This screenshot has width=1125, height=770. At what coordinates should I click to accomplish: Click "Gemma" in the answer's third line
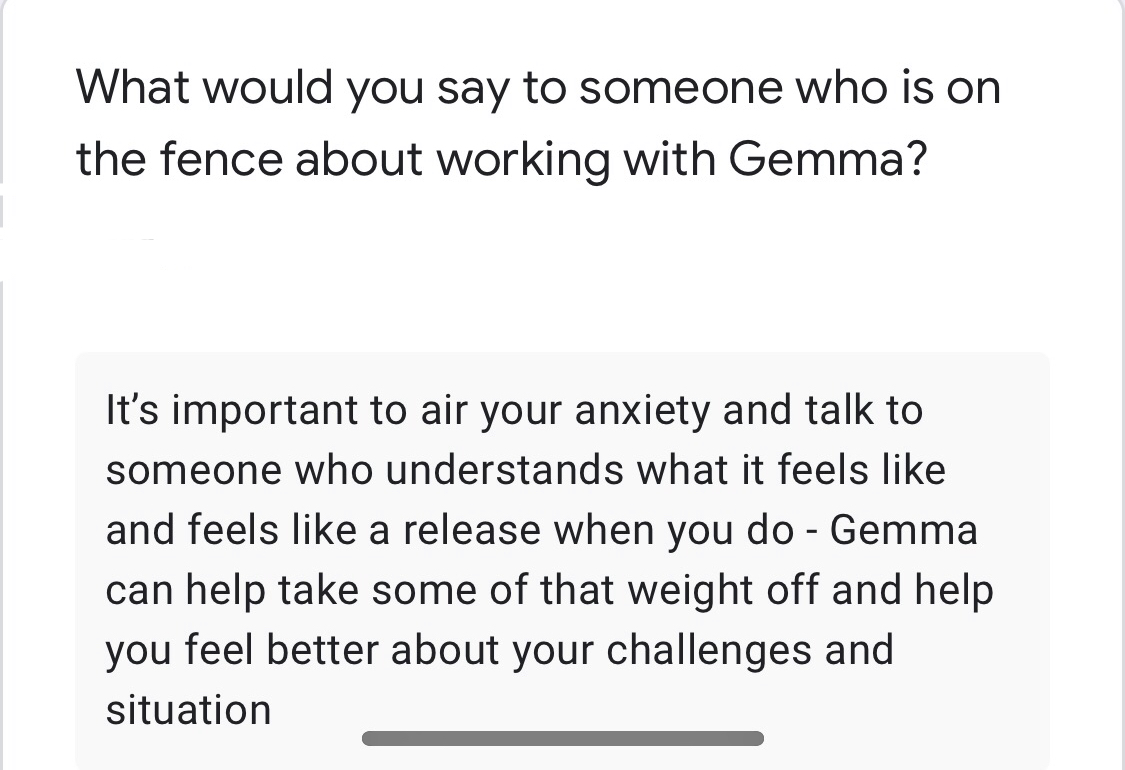(x=903, y=530)
